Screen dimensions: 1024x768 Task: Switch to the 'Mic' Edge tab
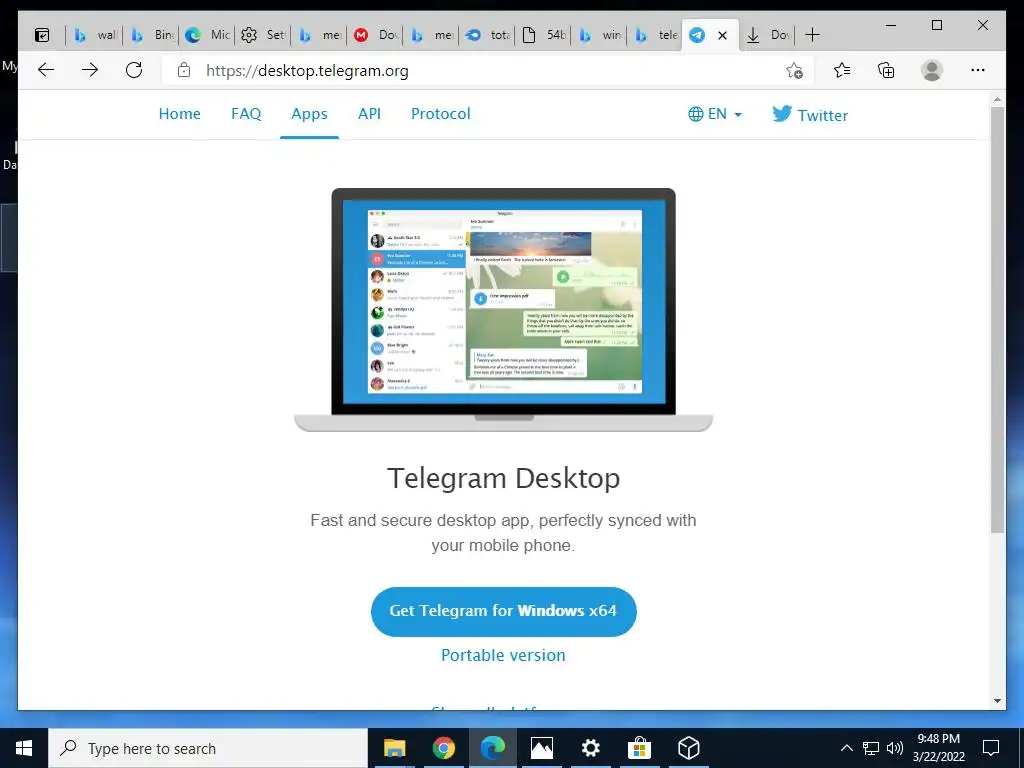(207, 35)
